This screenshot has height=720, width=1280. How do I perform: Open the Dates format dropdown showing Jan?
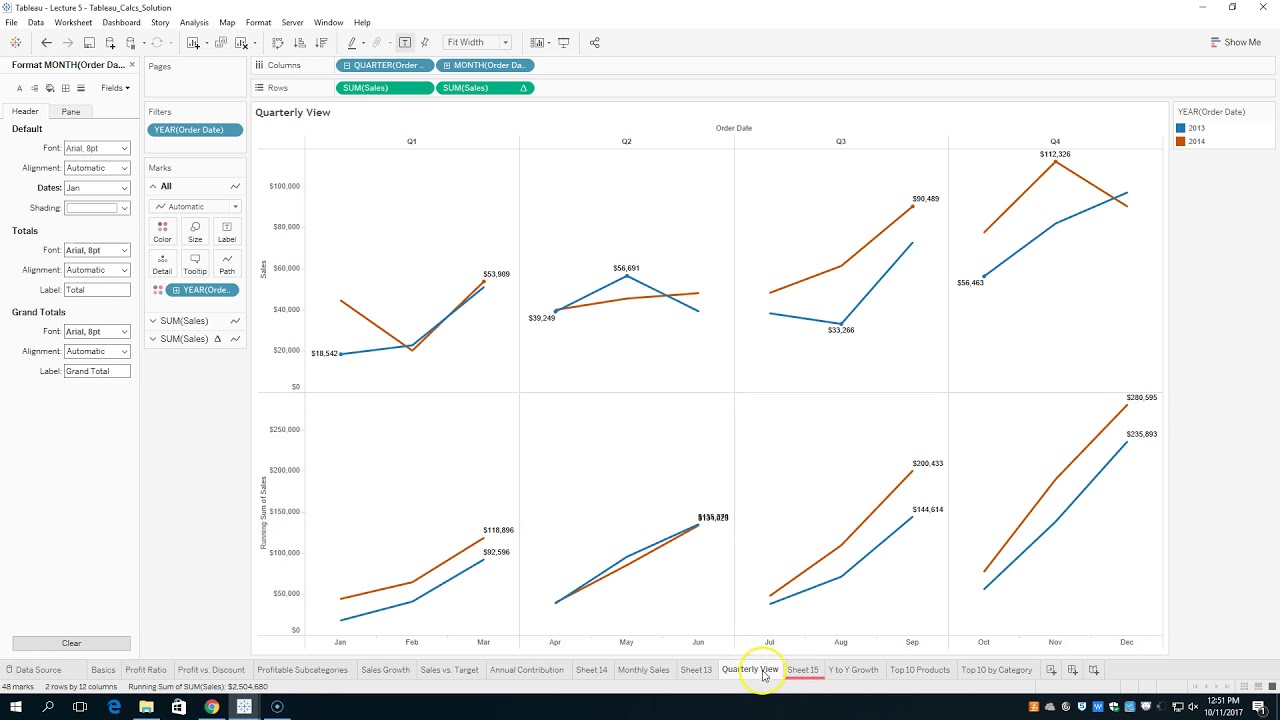click(97, 188)
